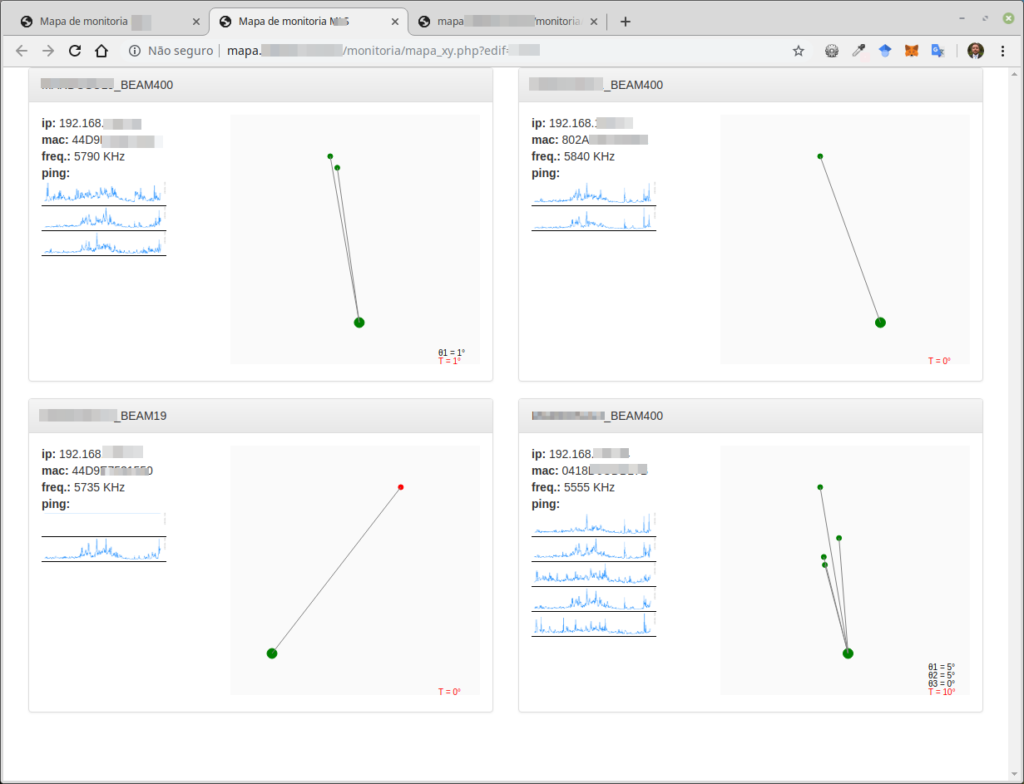Click the first ping graph of the 5790 KHz panel

[x=103, y=193]
